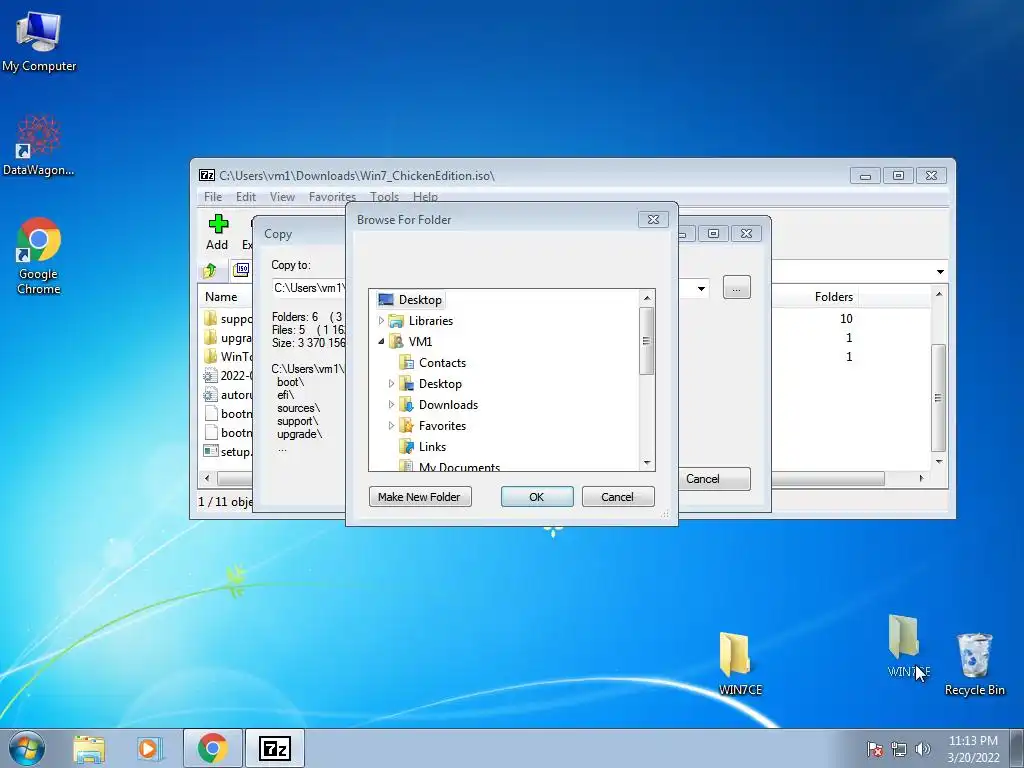Expand the Libraries tree node
This screenshot has height=768, width=1024.
381,321
